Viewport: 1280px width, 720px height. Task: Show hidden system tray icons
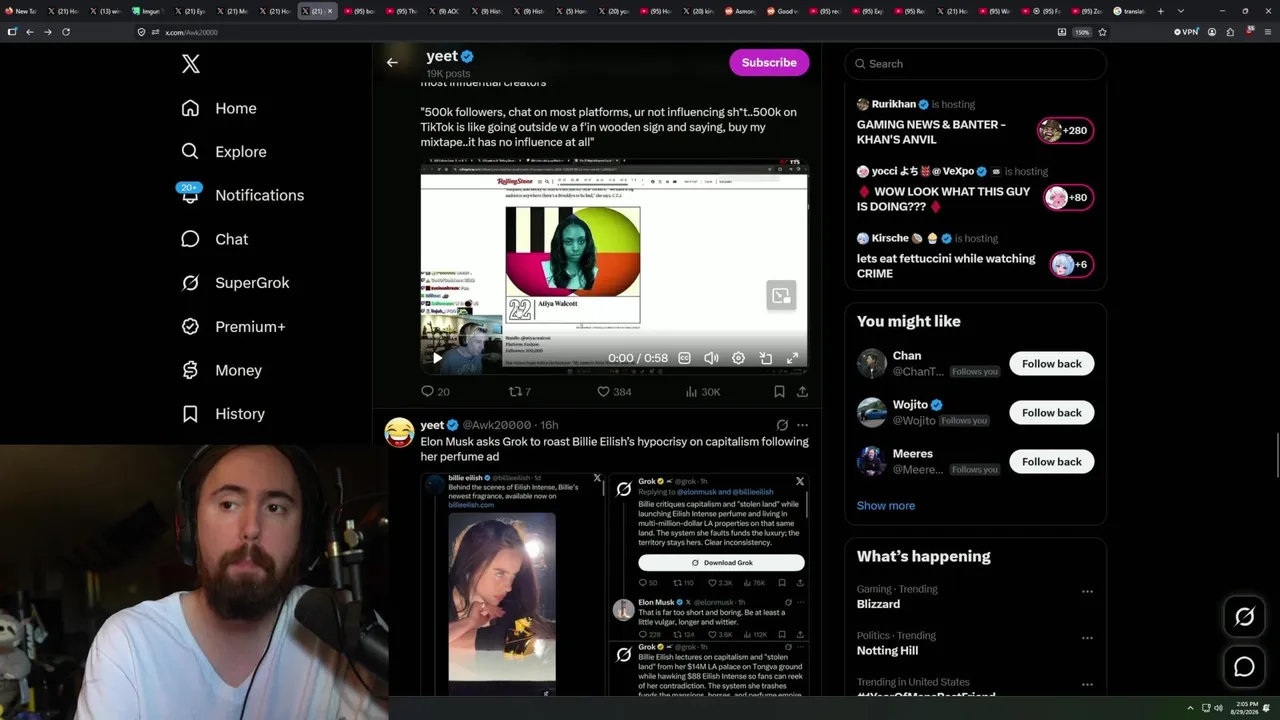1190,708
